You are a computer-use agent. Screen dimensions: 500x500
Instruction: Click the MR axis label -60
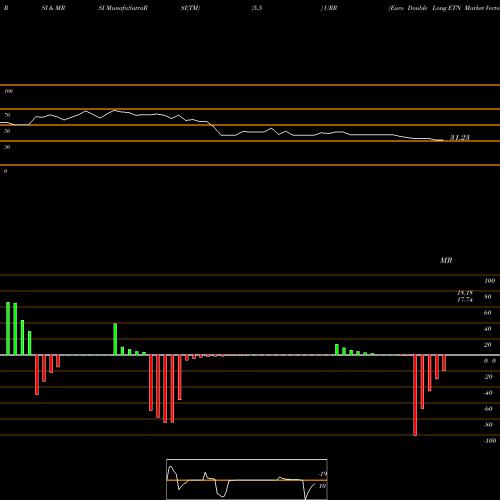pos(488,409)
